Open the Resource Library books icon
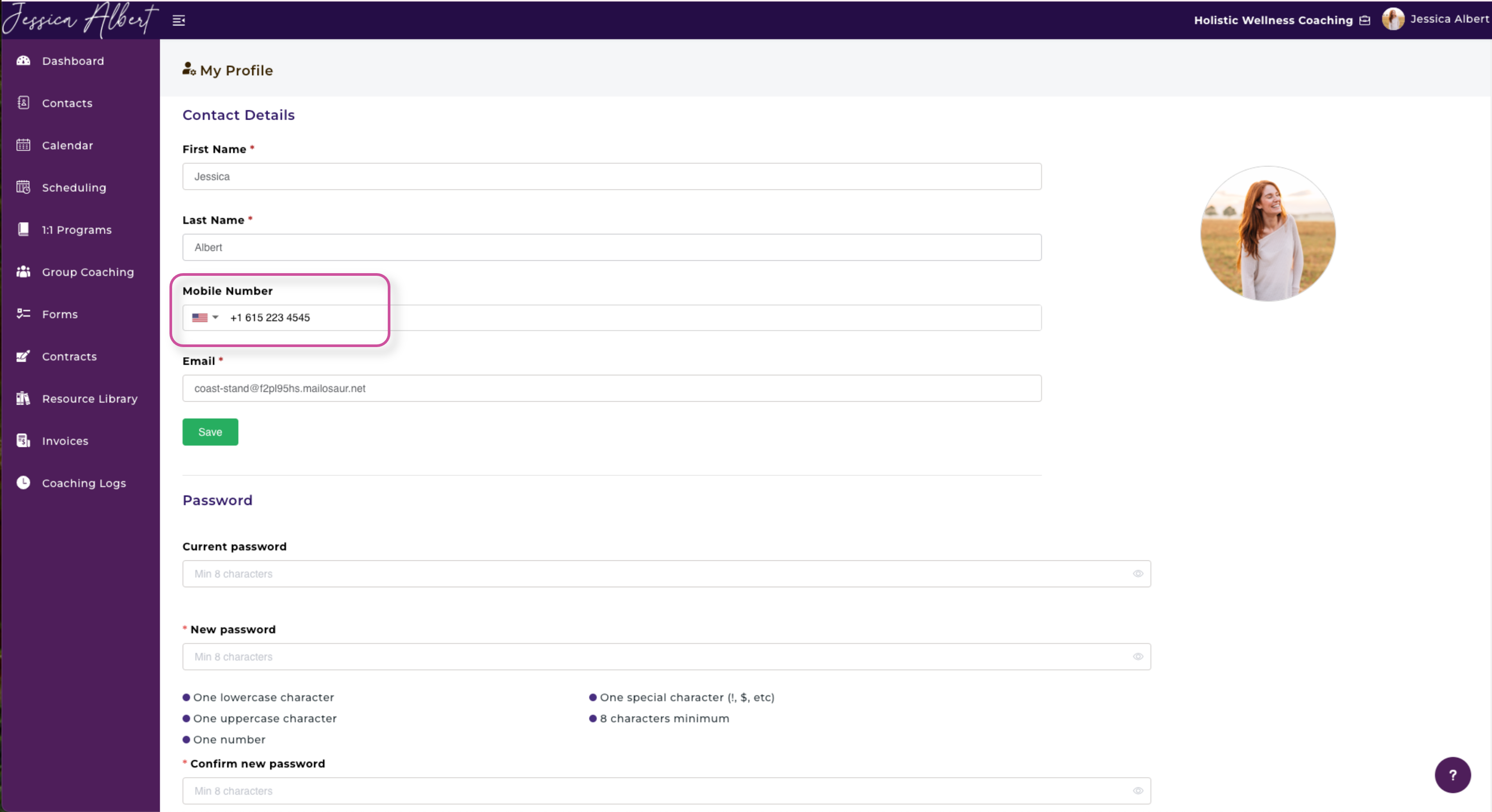1492x812 pixels. click(x=23, y=399)
